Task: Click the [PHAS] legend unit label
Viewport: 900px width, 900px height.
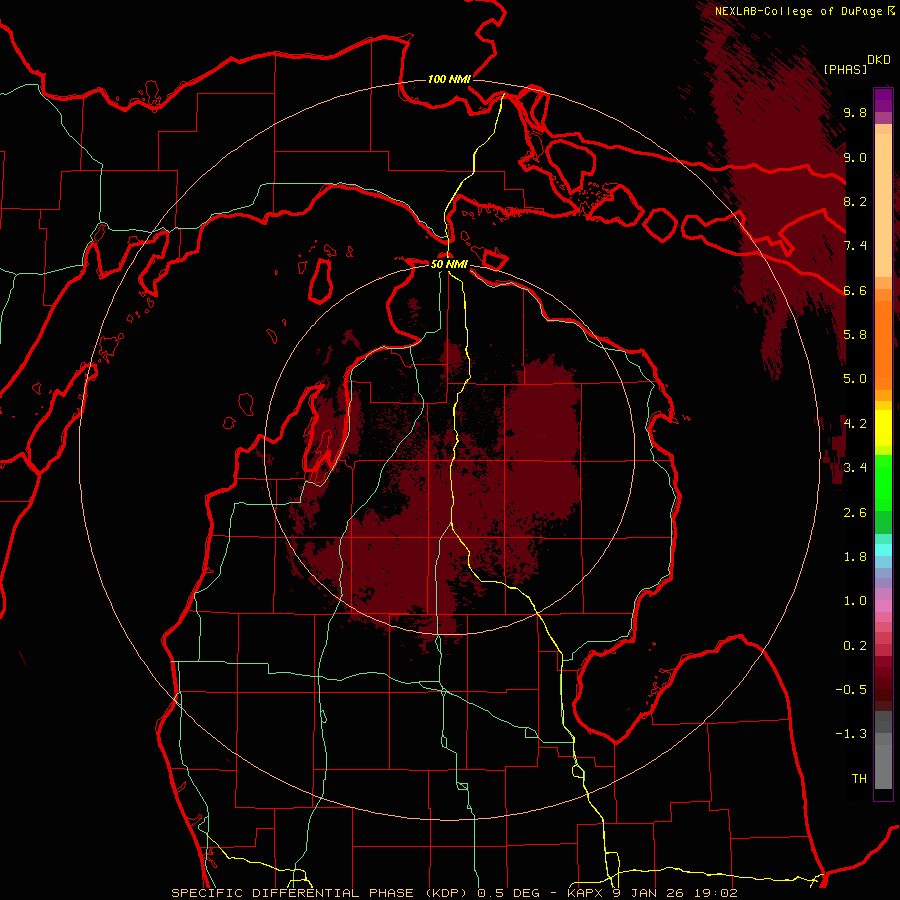Action: click(x=845, y=70)
